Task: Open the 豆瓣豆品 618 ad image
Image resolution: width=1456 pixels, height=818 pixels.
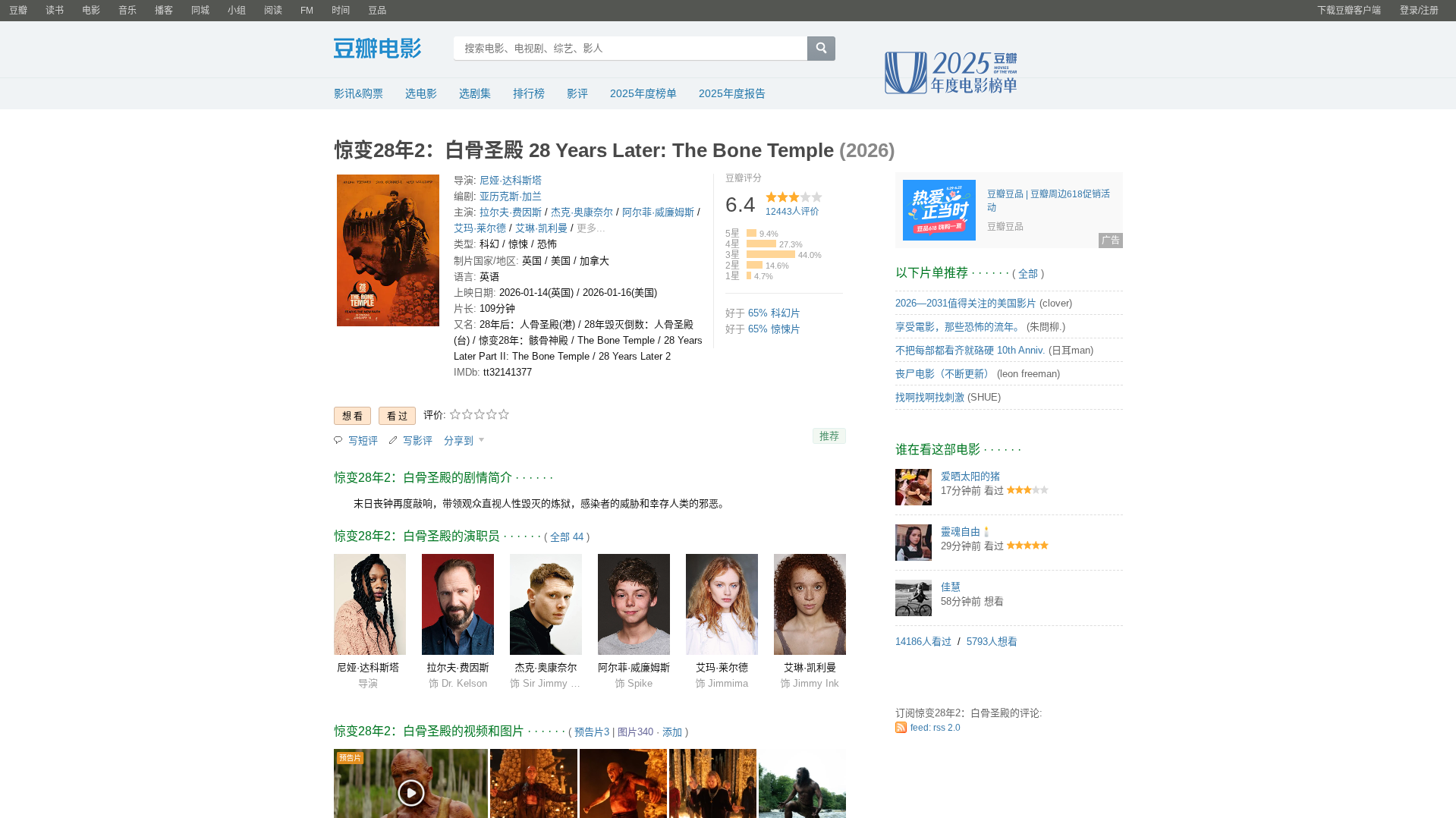Action: (939, 210)
